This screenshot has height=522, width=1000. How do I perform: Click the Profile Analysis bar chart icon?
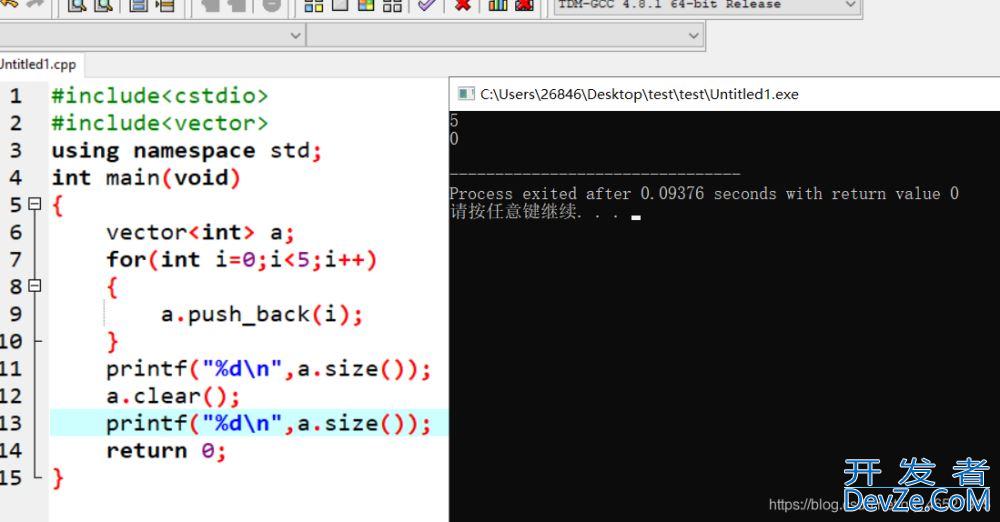[497, 5]
